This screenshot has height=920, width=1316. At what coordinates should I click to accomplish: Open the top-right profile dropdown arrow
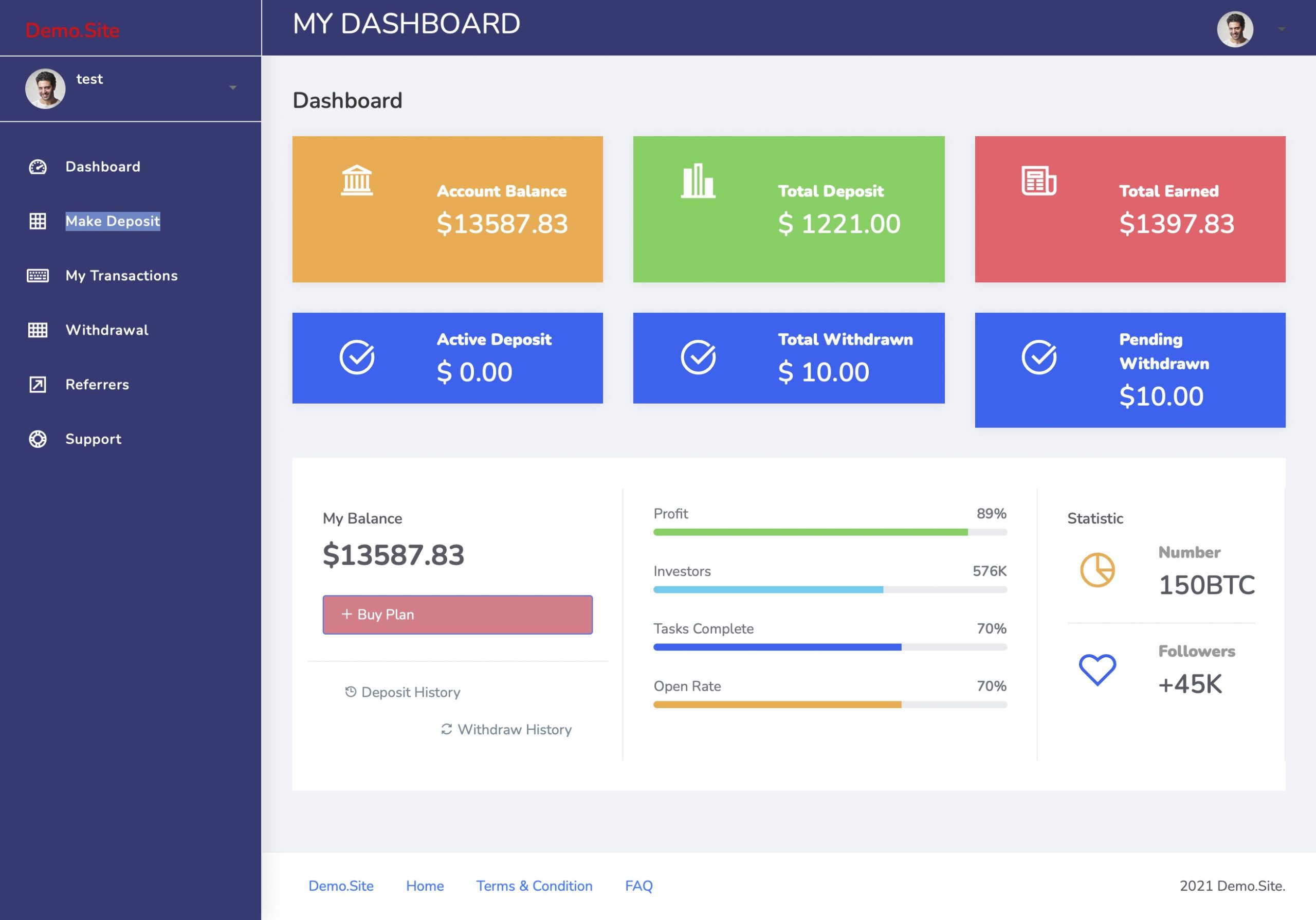point(1281,29)
